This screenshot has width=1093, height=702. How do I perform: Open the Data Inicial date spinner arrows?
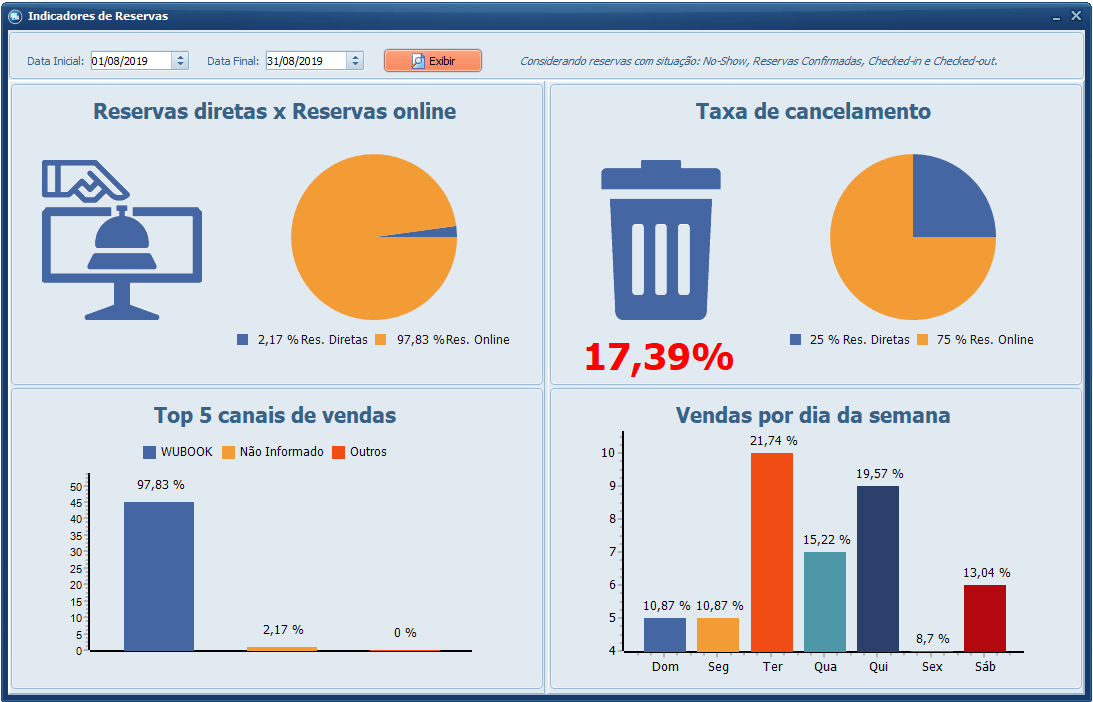point(181,61)
